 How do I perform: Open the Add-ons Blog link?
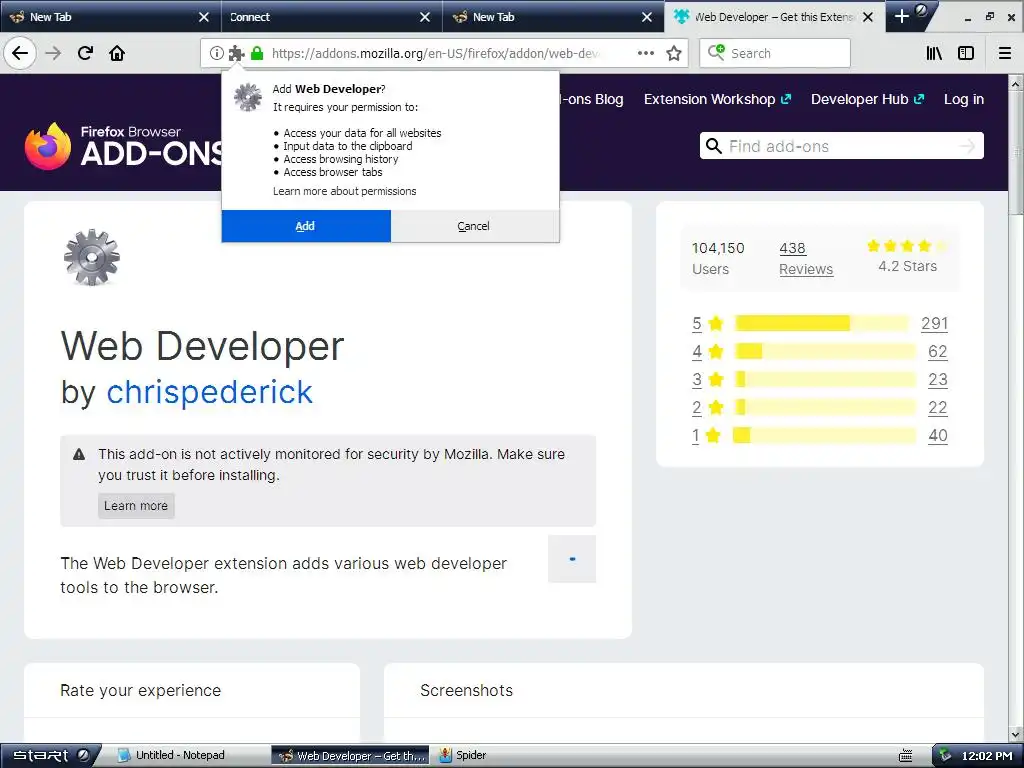[592, 99]
